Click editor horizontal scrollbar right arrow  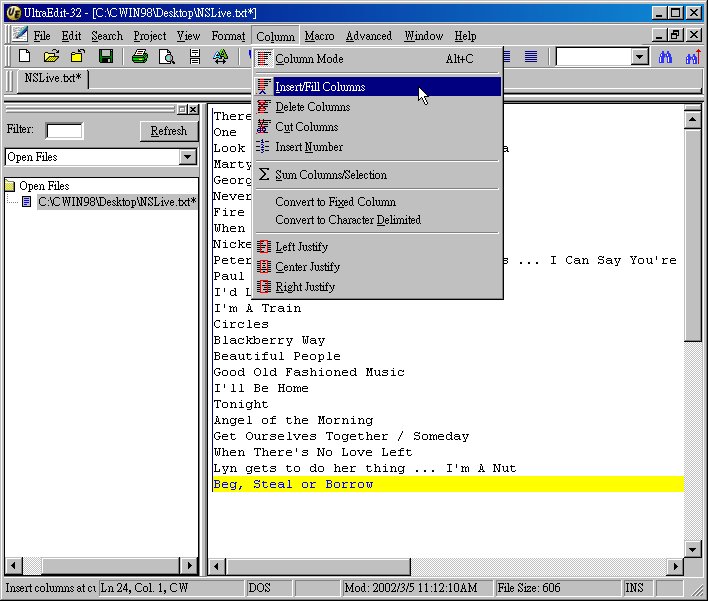click(675, 566)
